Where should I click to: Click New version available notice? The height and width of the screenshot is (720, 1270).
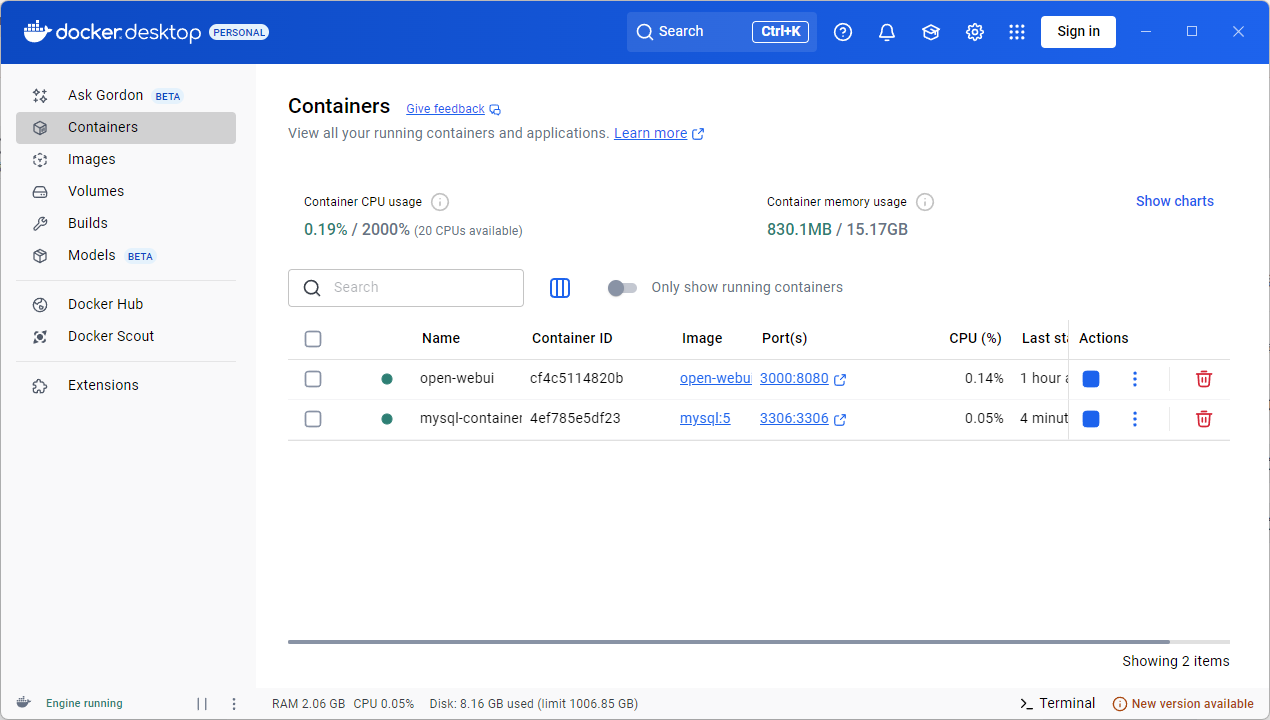point(1183,704)
